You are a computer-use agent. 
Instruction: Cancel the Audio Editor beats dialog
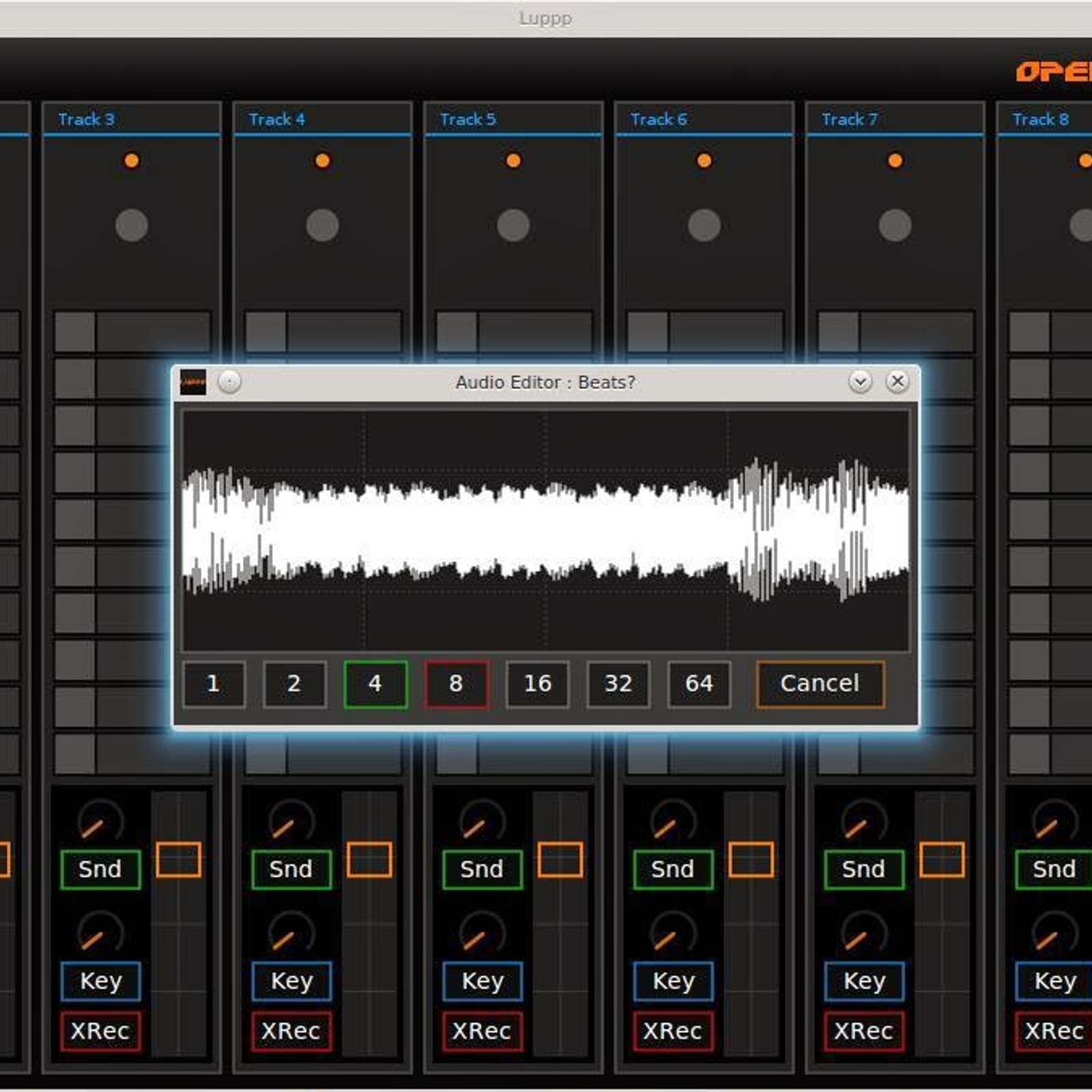tap(820, 684)
